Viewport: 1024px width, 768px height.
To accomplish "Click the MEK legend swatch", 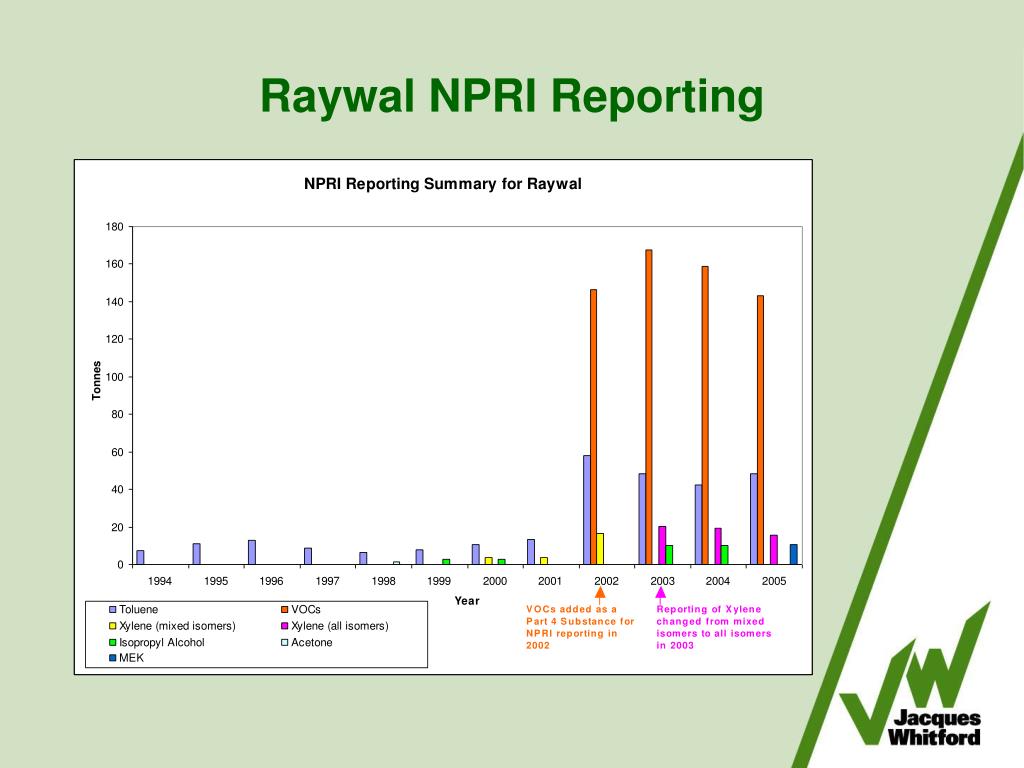I will [x=112, y=658].
